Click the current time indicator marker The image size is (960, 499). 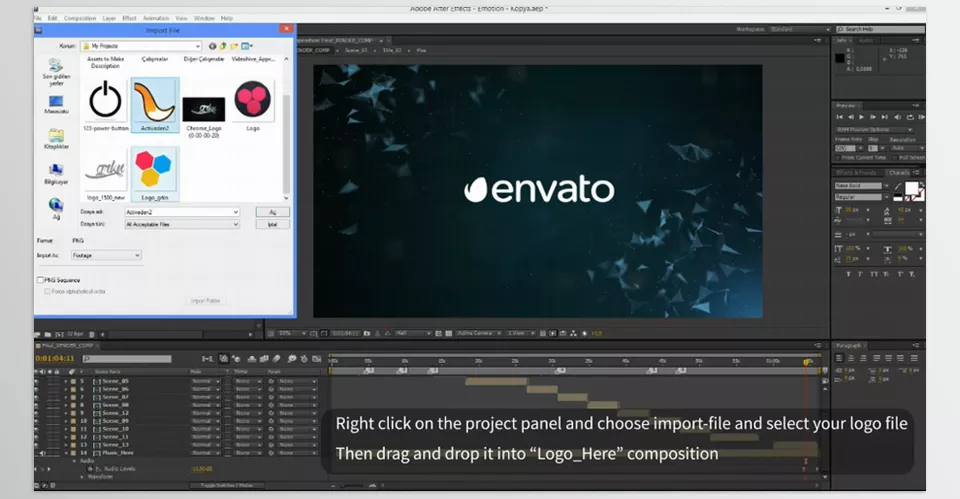tap(806, 362)
